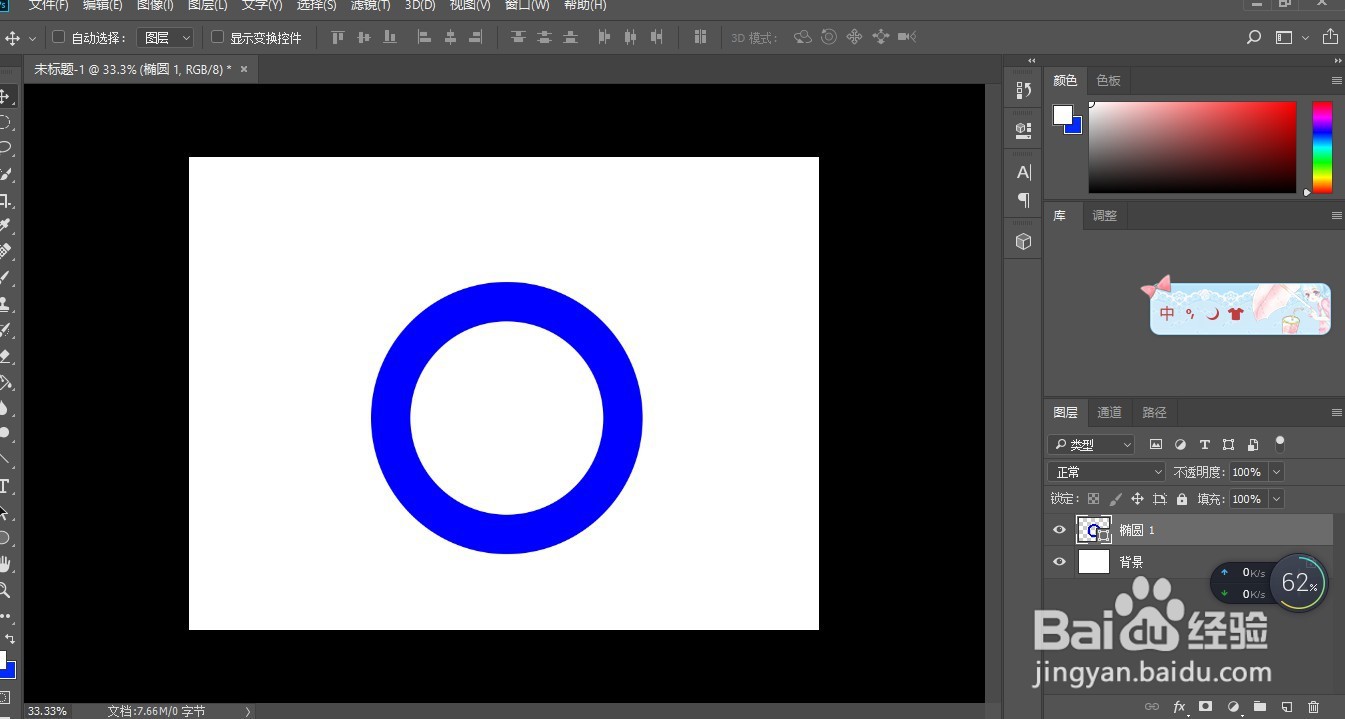Select the Clone Stamp tool
Viewport: 1345px width, 719px height.
(x=5, y=304)
